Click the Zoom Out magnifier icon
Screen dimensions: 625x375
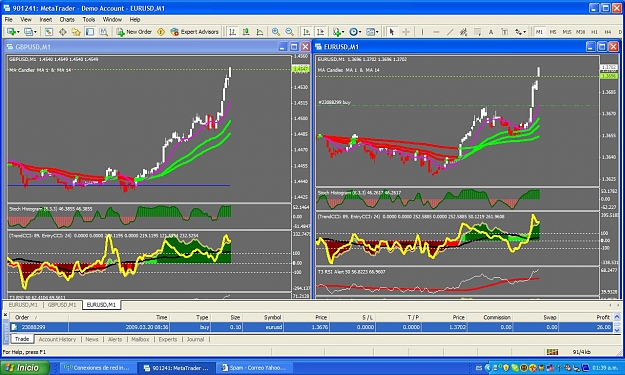[289, 32]
